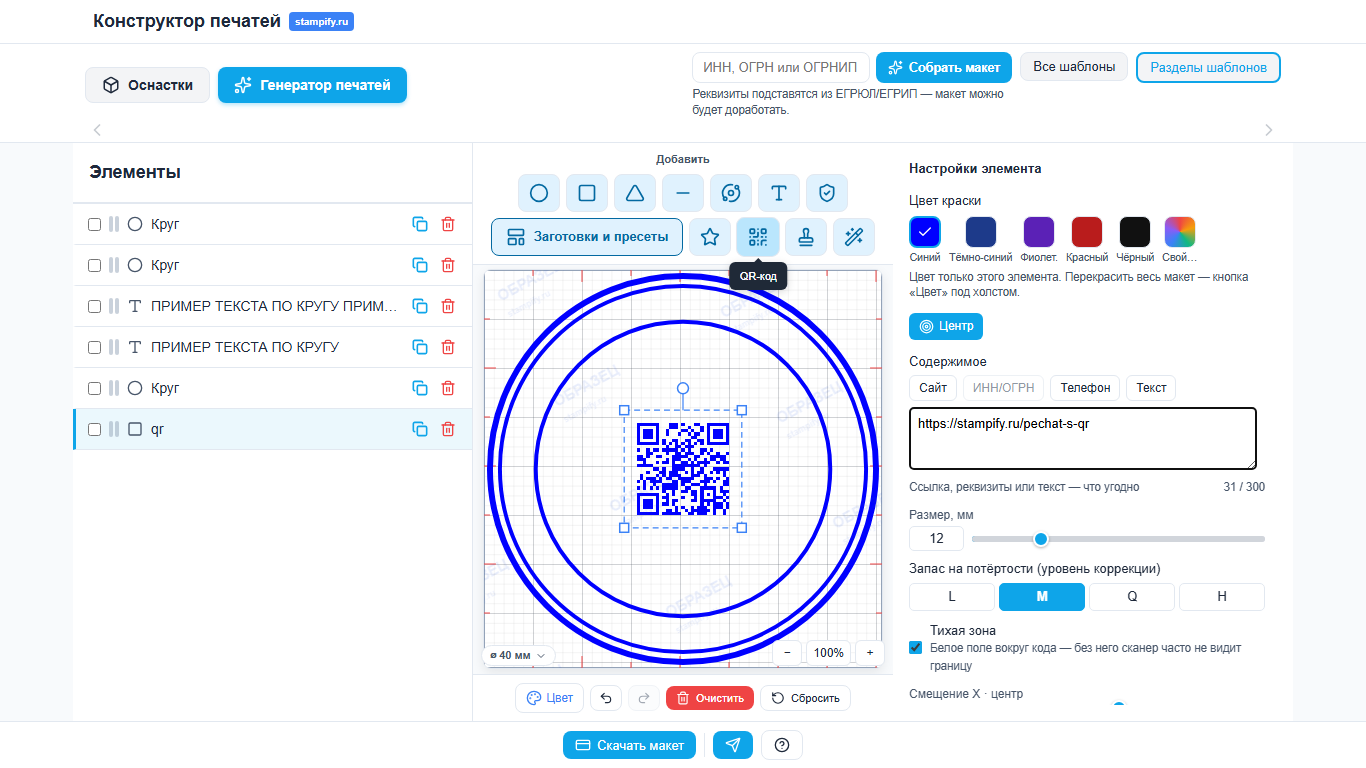Select the ИНН/ОГРН content type
This screenshot has width=1366, height=768.
pyautogui.click(x=1003, y=388)
